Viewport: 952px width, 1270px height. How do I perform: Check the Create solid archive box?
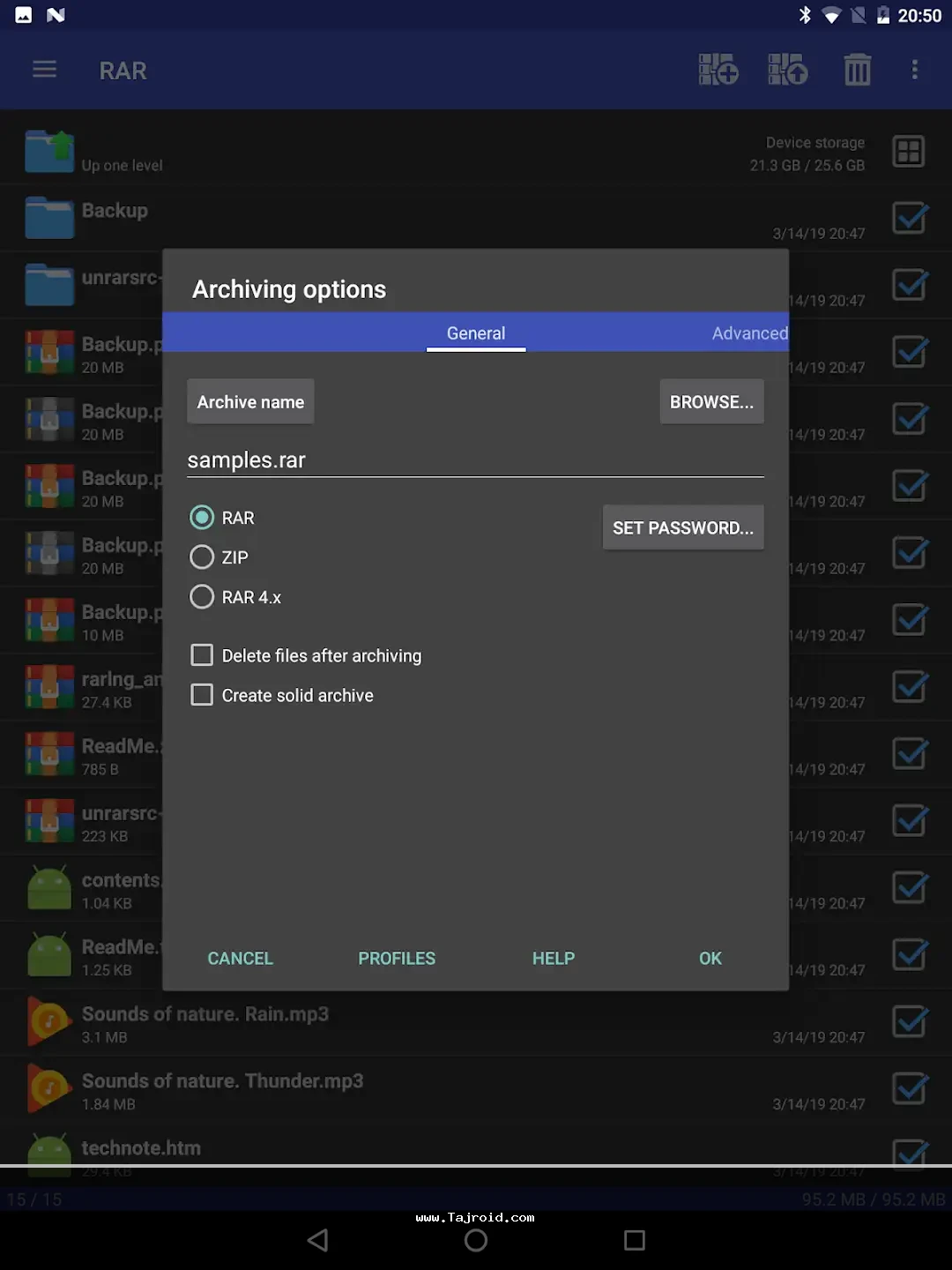coord(203,695)
